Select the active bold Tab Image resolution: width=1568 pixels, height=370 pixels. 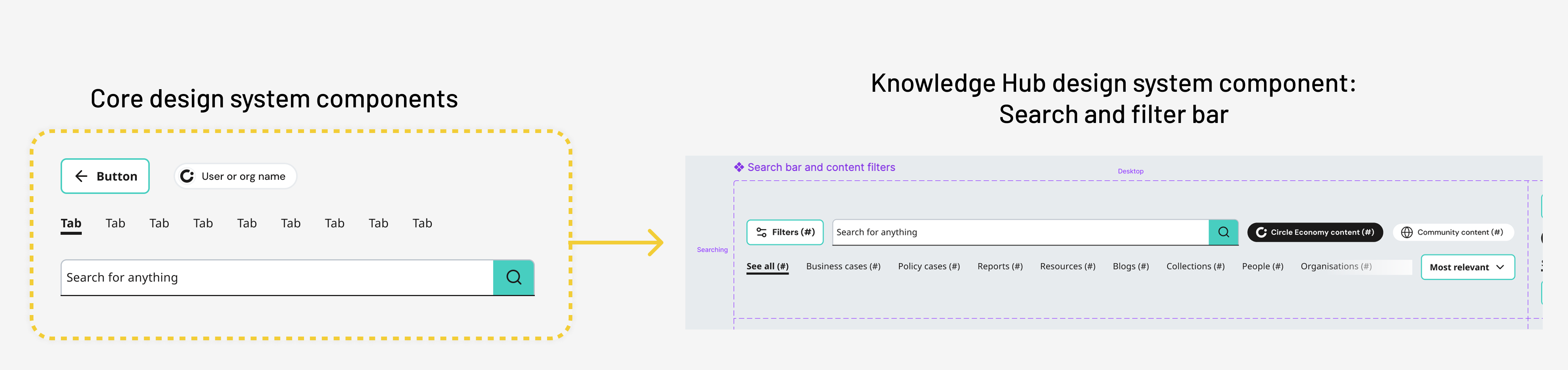[71, 223]
